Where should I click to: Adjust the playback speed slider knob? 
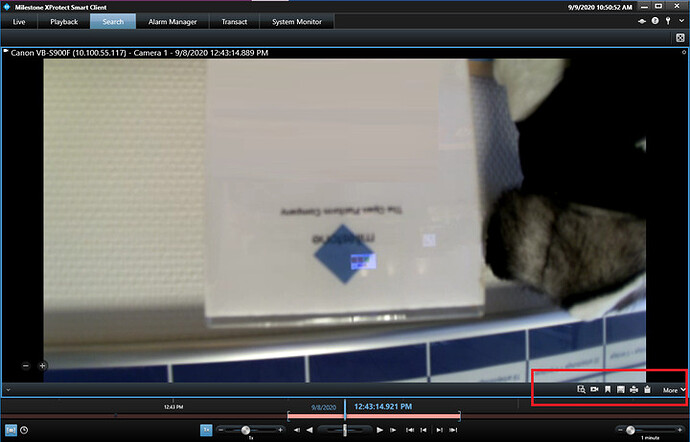point(246,430)
